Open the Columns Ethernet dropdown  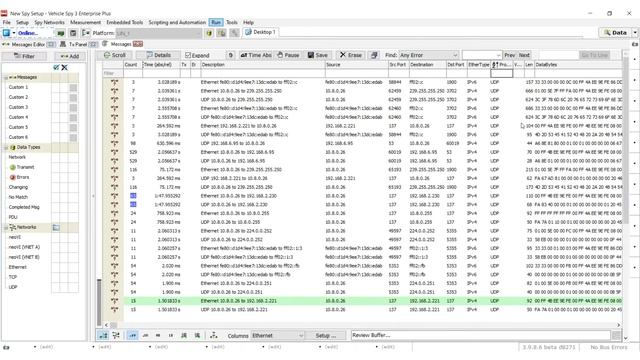click(x=278, y=336)
